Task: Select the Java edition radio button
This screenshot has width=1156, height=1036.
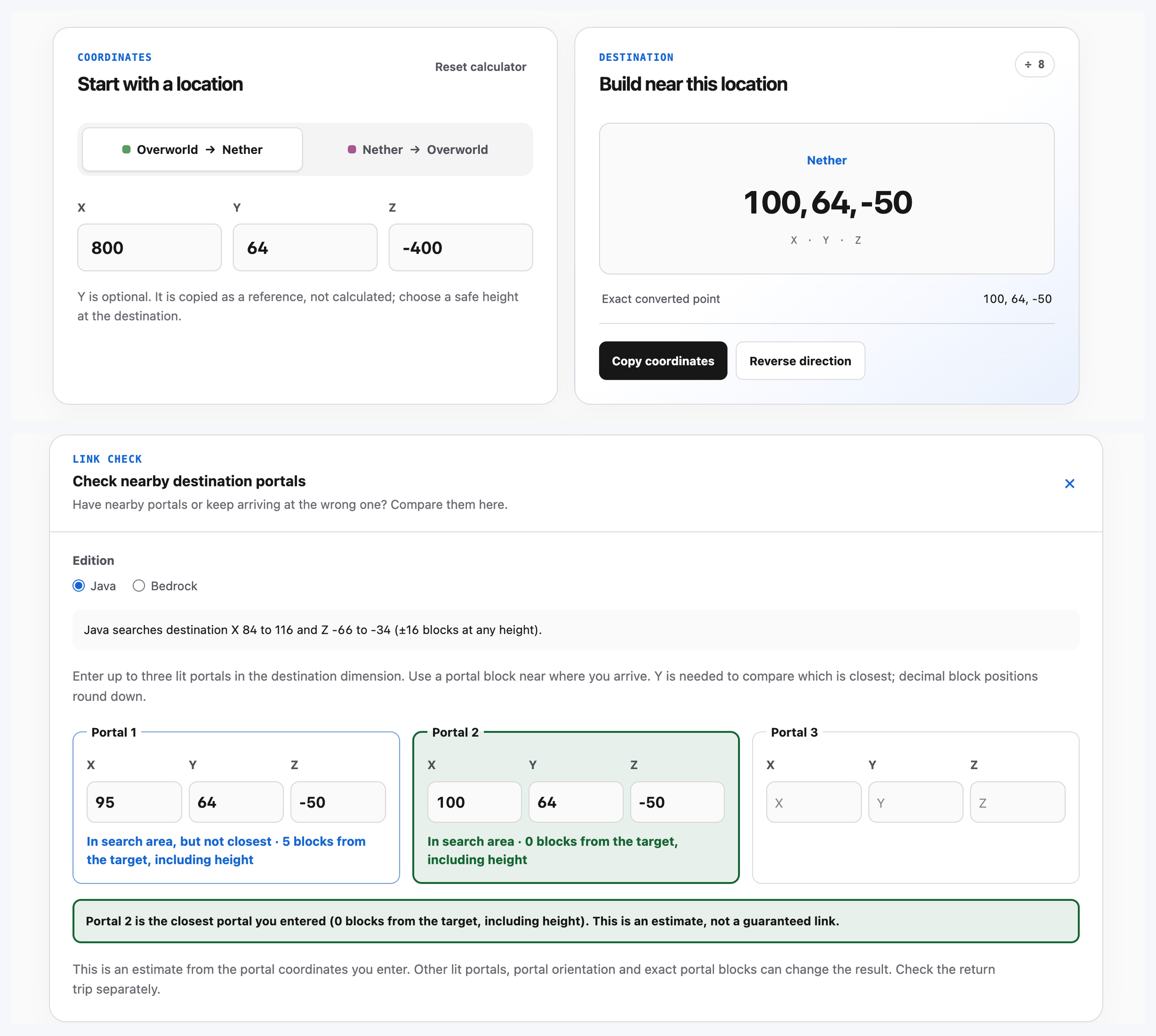Action: [78, 586]
